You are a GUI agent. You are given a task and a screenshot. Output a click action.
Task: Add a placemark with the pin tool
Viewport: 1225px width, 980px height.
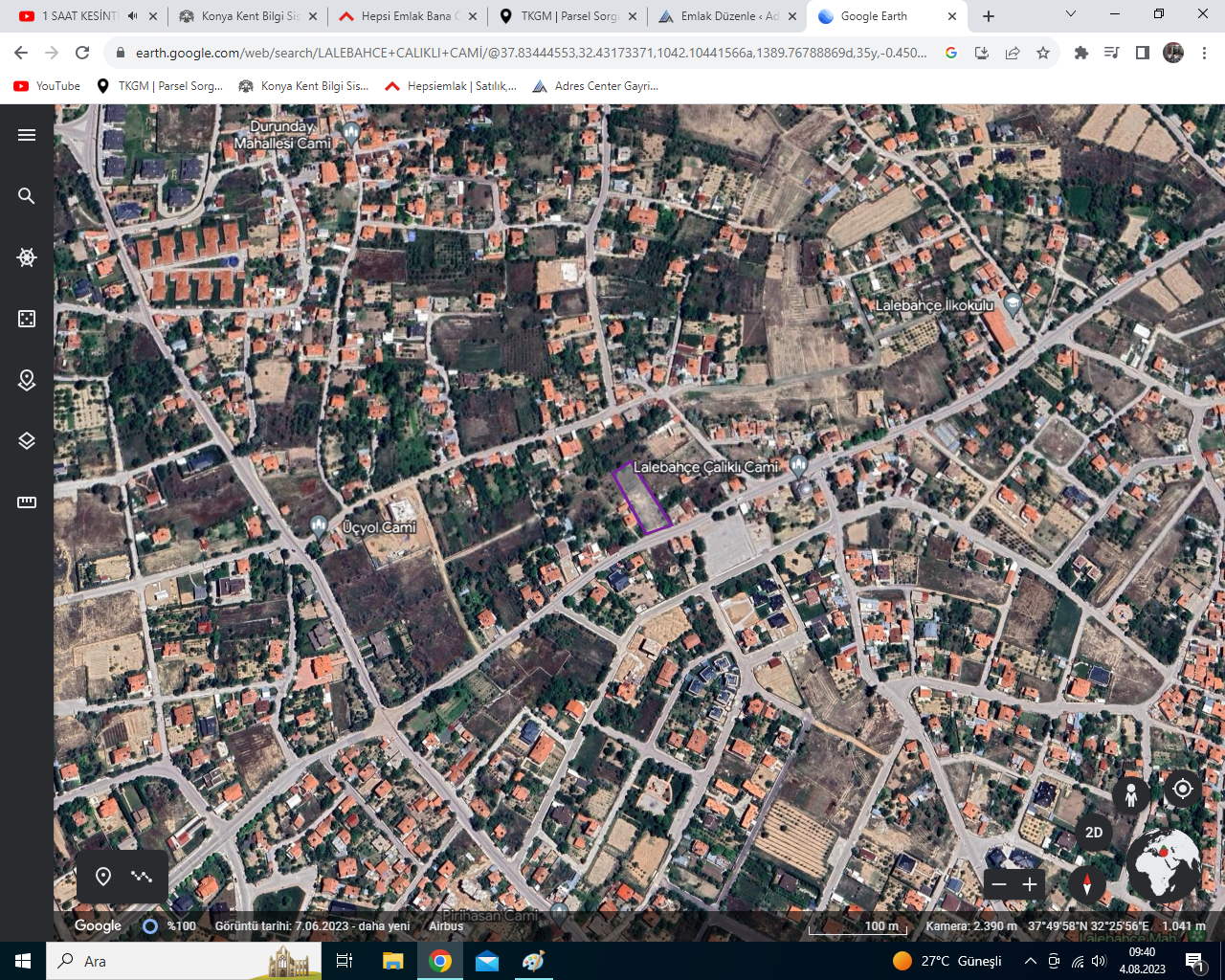click(x=103, y=877)
